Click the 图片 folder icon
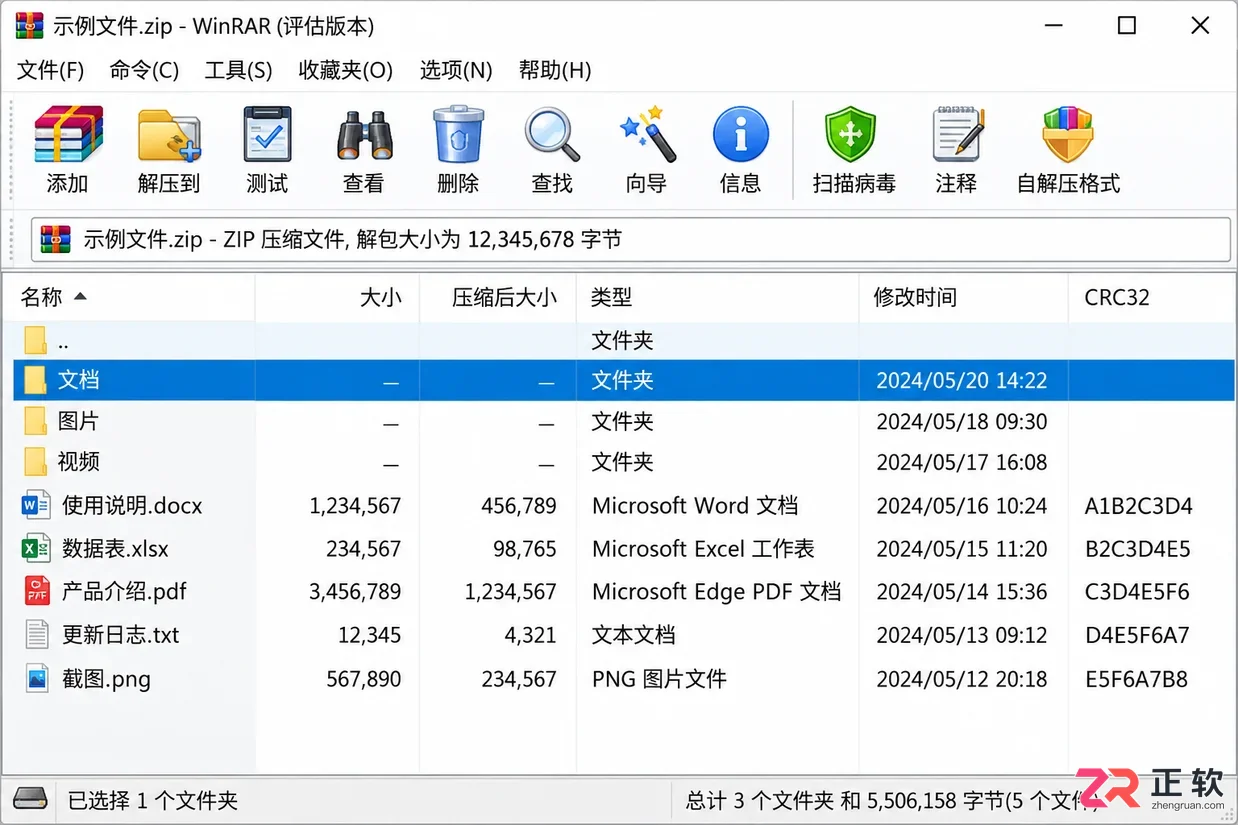Screen dimensions: 1238x825 click(36, 421)
